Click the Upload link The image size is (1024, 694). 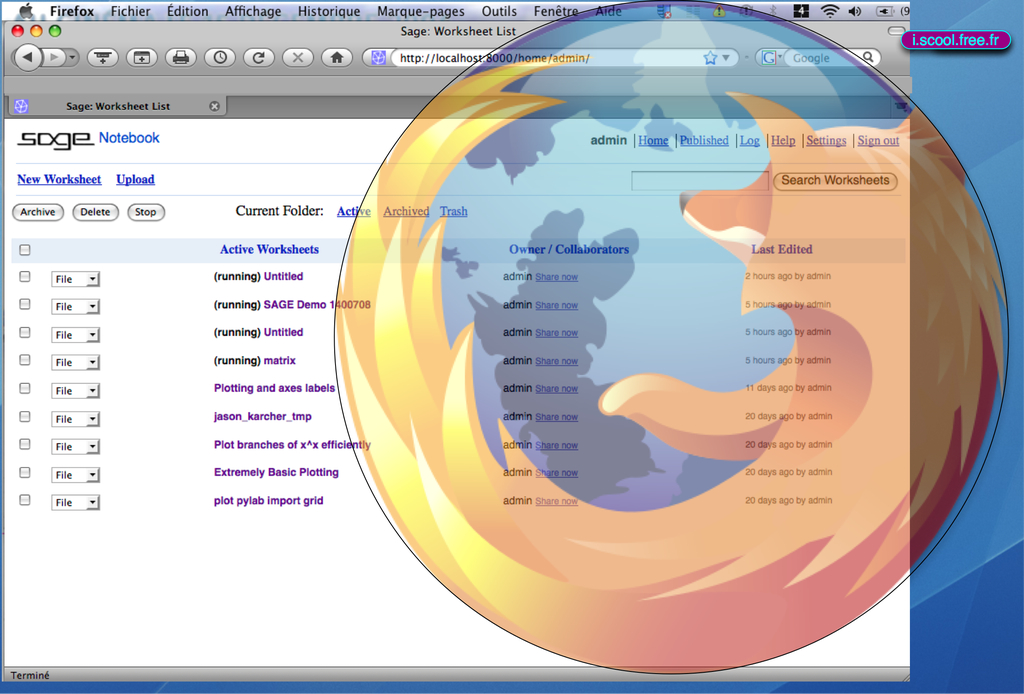click(135, 179)
